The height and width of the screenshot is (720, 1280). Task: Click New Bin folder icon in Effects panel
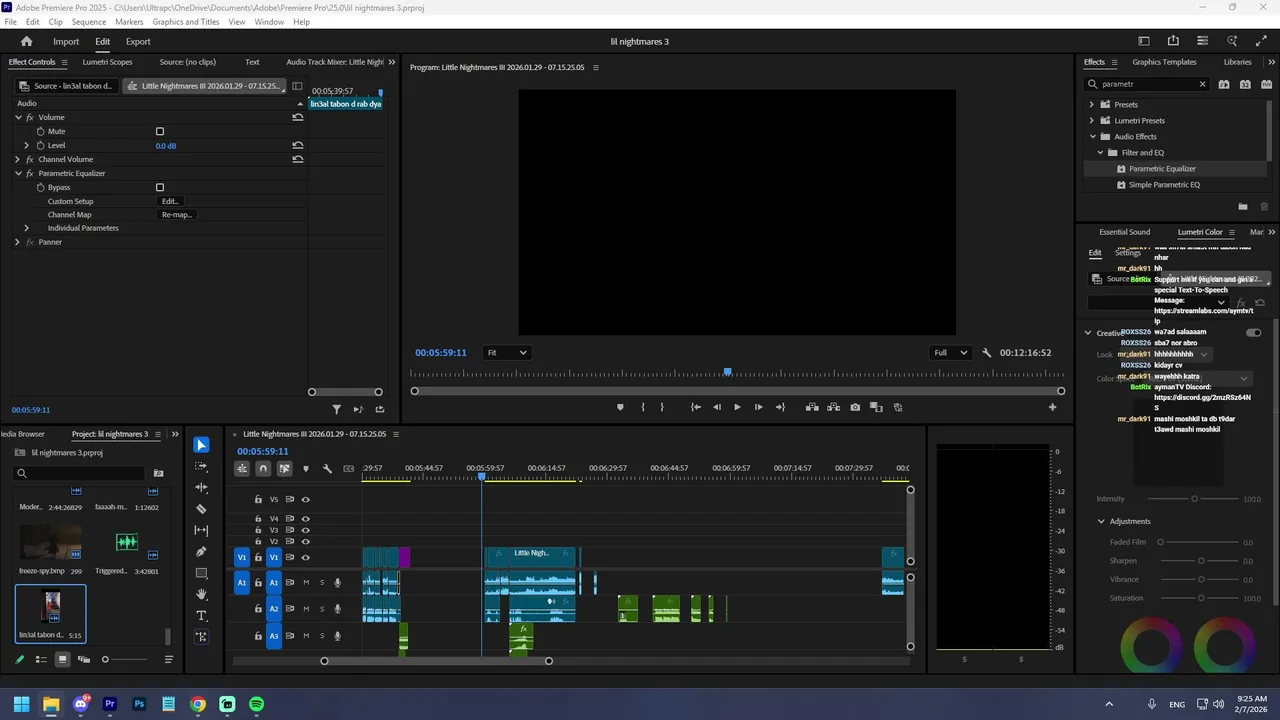coord(1243,207)
